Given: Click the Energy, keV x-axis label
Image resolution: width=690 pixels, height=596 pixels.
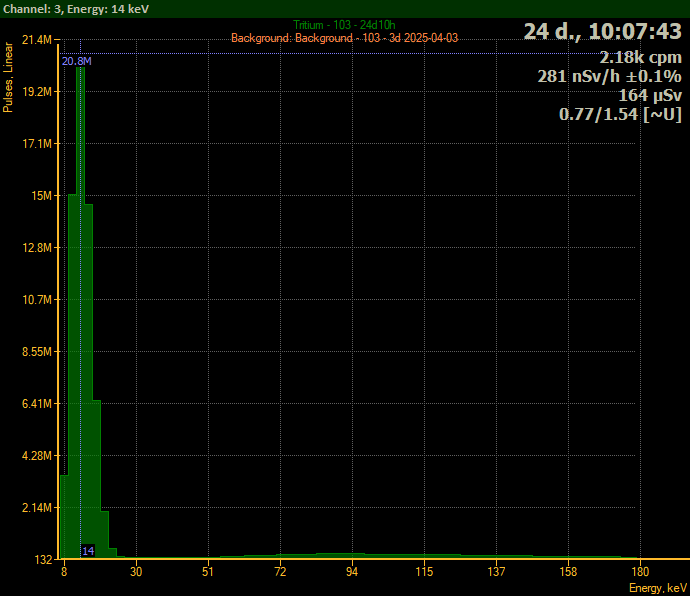Looking at the screenshot, I should click(657, 588).
